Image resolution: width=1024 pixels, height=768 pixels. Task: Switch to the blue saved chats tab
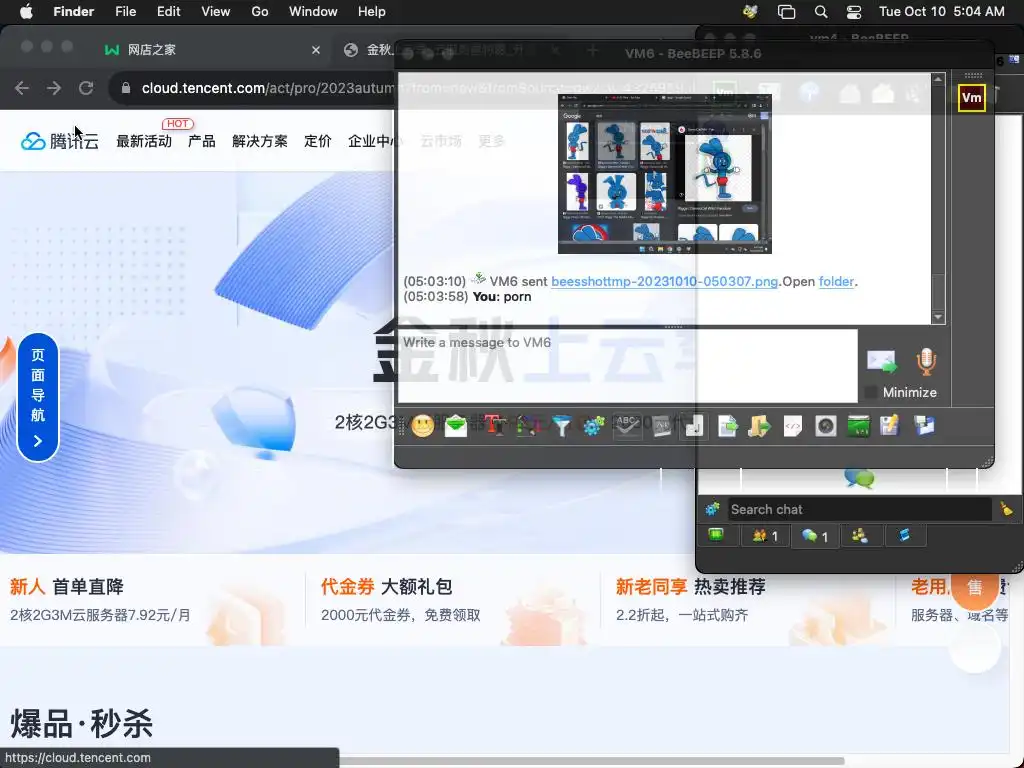904,536
